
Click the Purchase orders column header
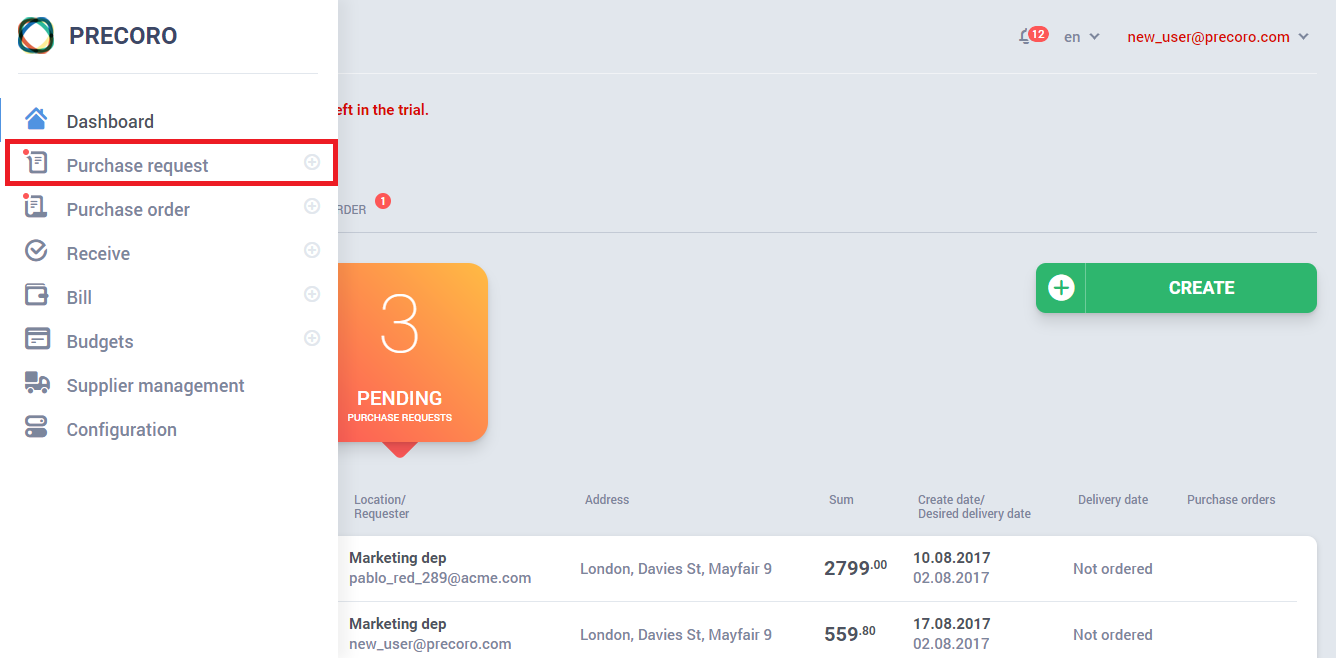pyautogui.click(x=1231, y=500)
